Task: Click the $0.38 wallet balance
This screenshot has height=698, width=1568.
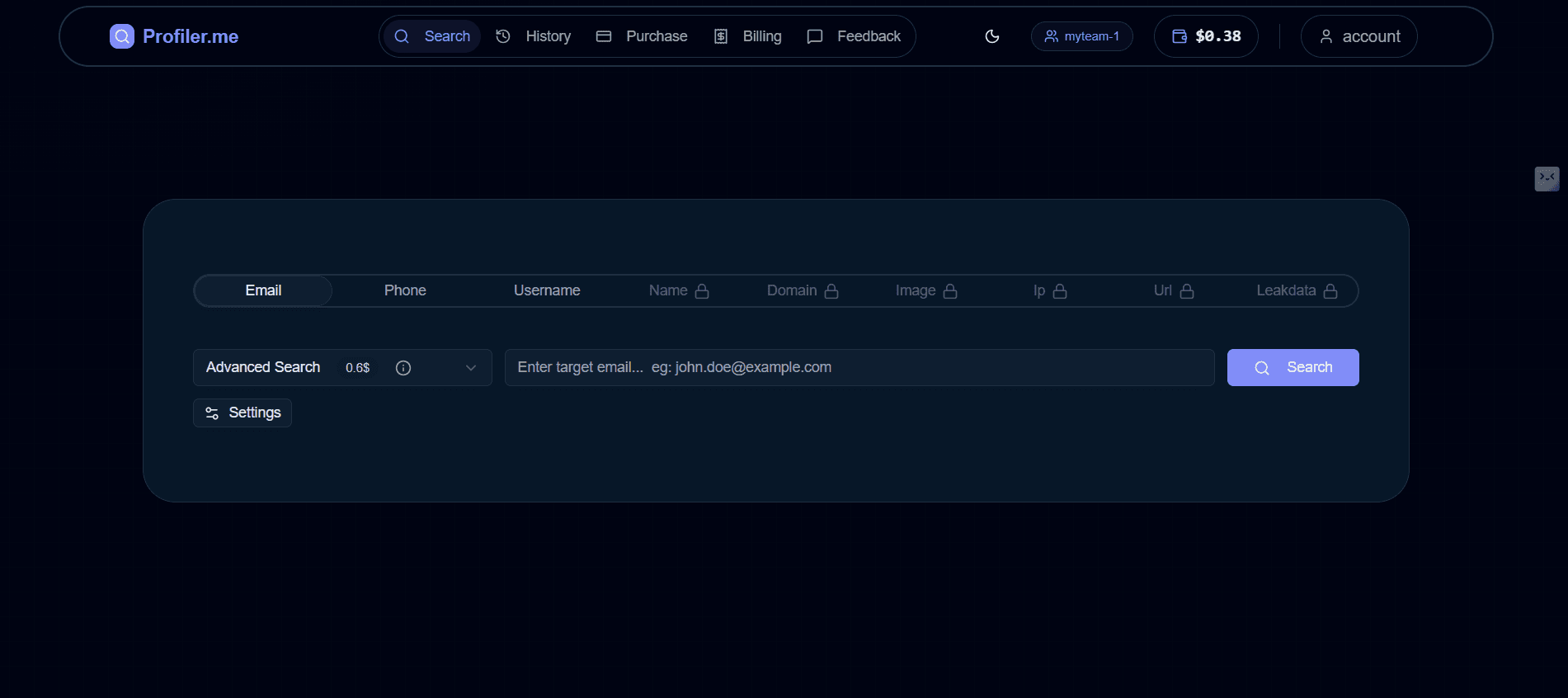Action: 1206,36
